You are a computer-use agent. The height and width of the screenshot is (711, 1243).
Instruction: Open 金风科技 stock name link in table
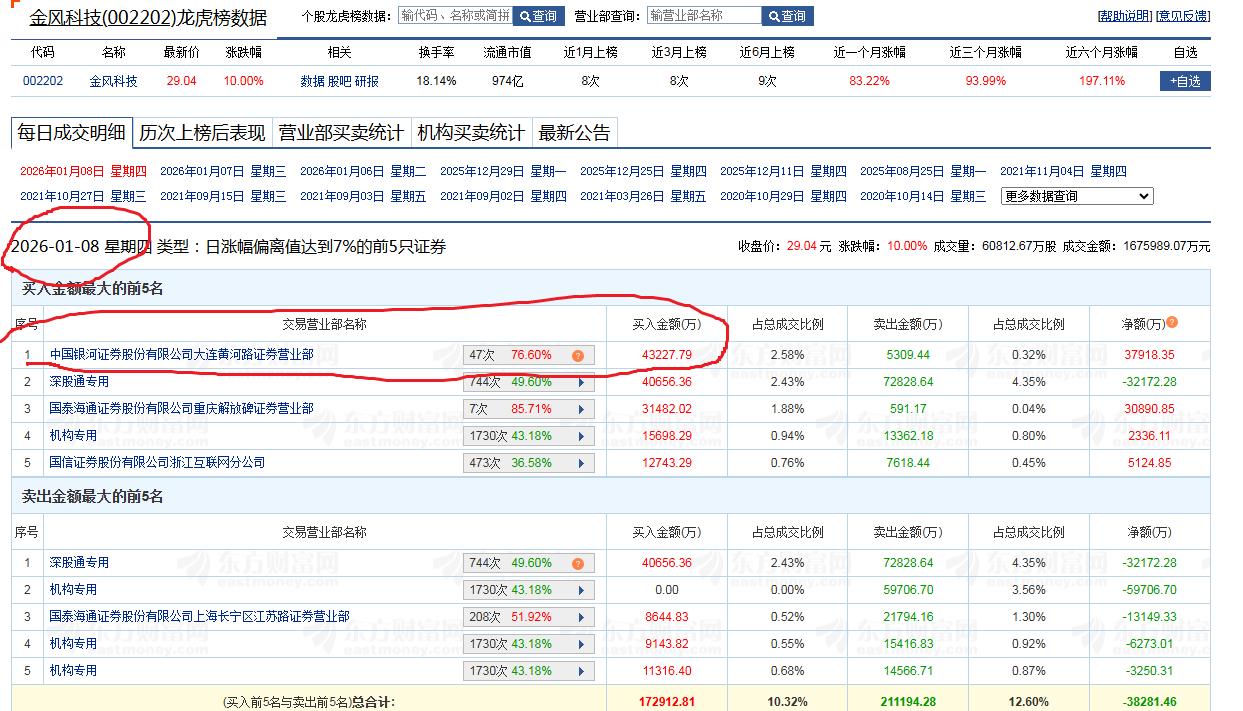coord(114,81)
